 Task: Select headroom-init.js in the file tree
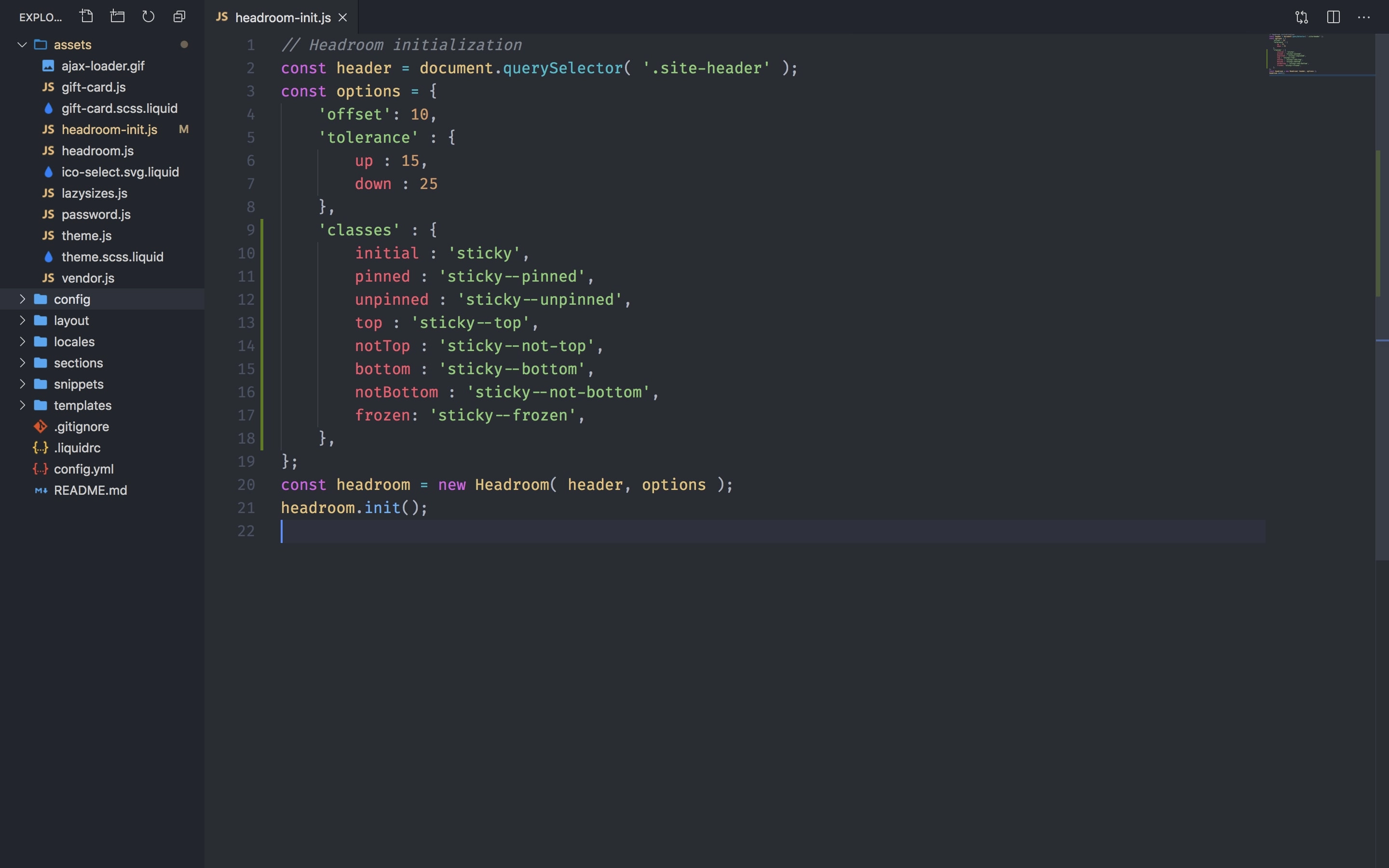102,130
